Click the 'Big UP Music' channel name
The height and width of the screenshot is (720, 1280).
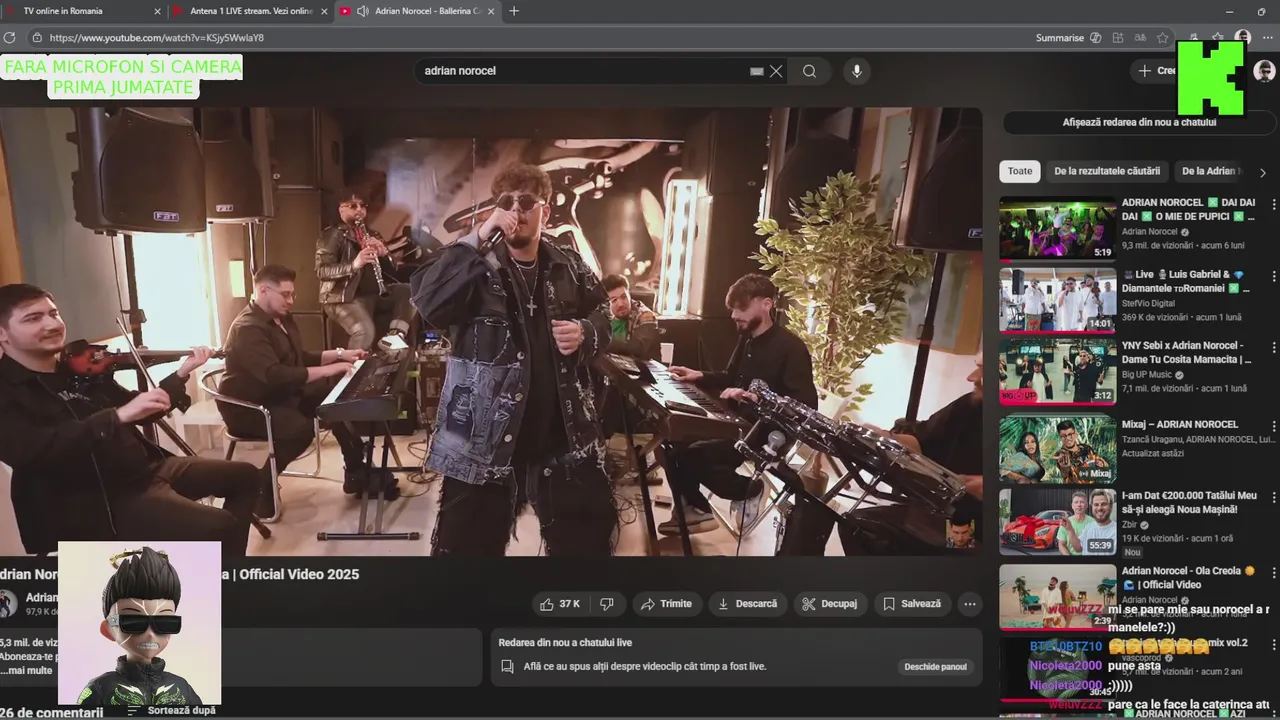point(1147,375)
